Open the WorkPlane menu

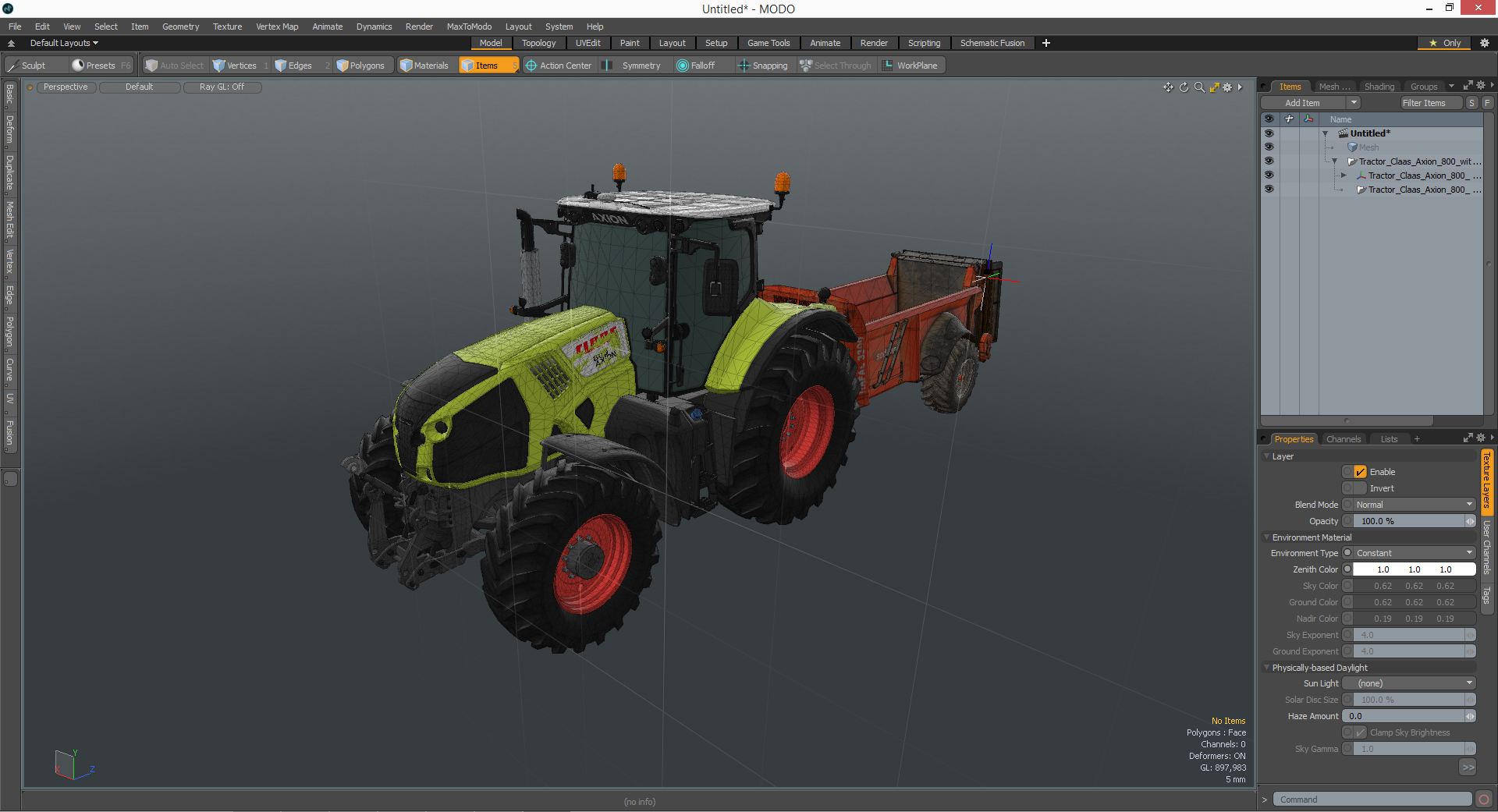click(911, 66)
